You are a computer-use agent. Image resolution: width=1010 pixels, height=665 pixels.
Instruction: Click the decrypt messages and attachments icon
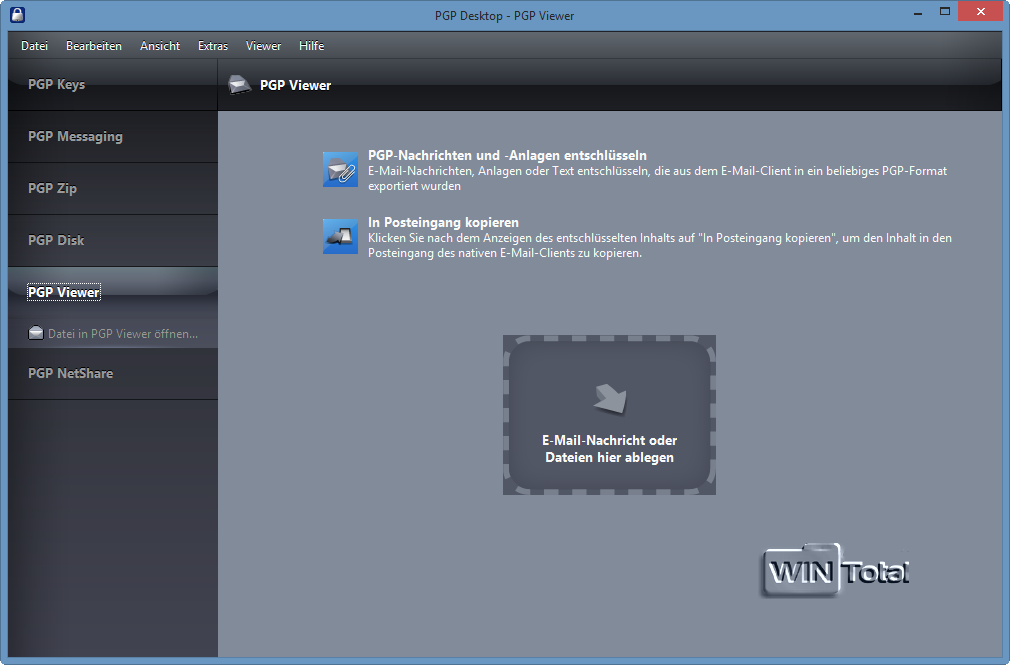340,169
